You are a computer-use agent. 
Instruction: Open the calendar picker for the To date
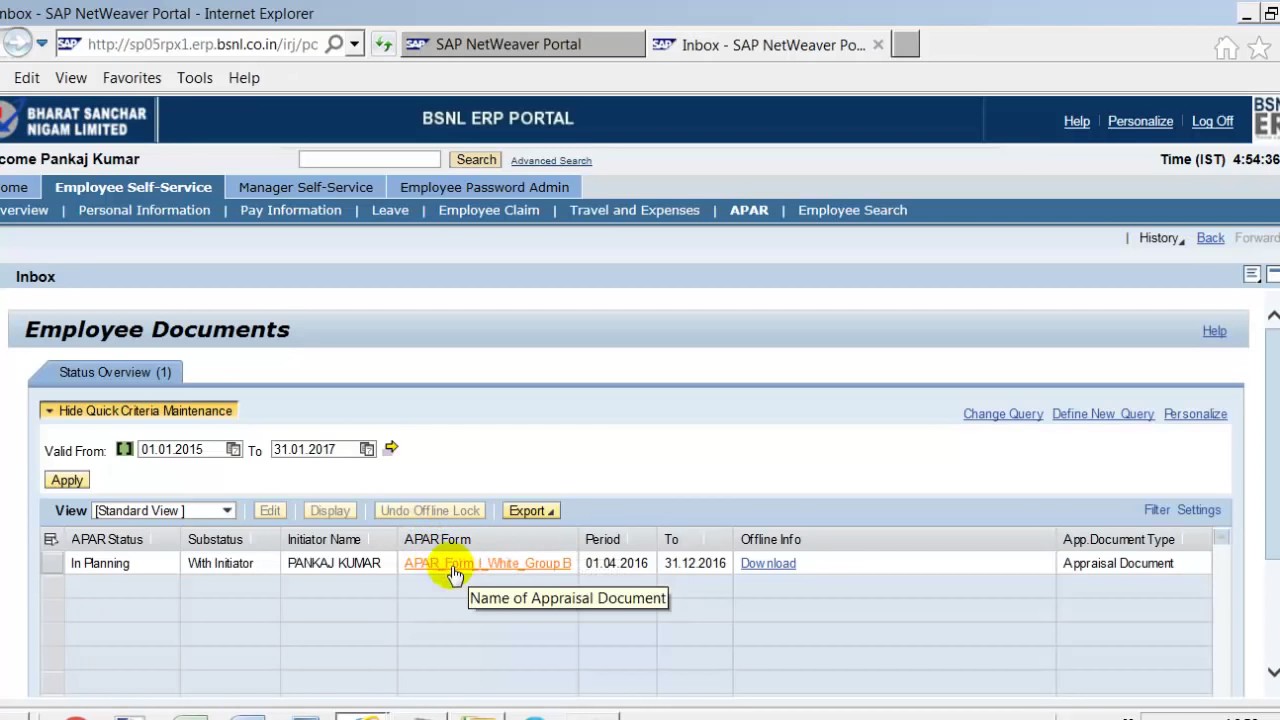point(366,449)
